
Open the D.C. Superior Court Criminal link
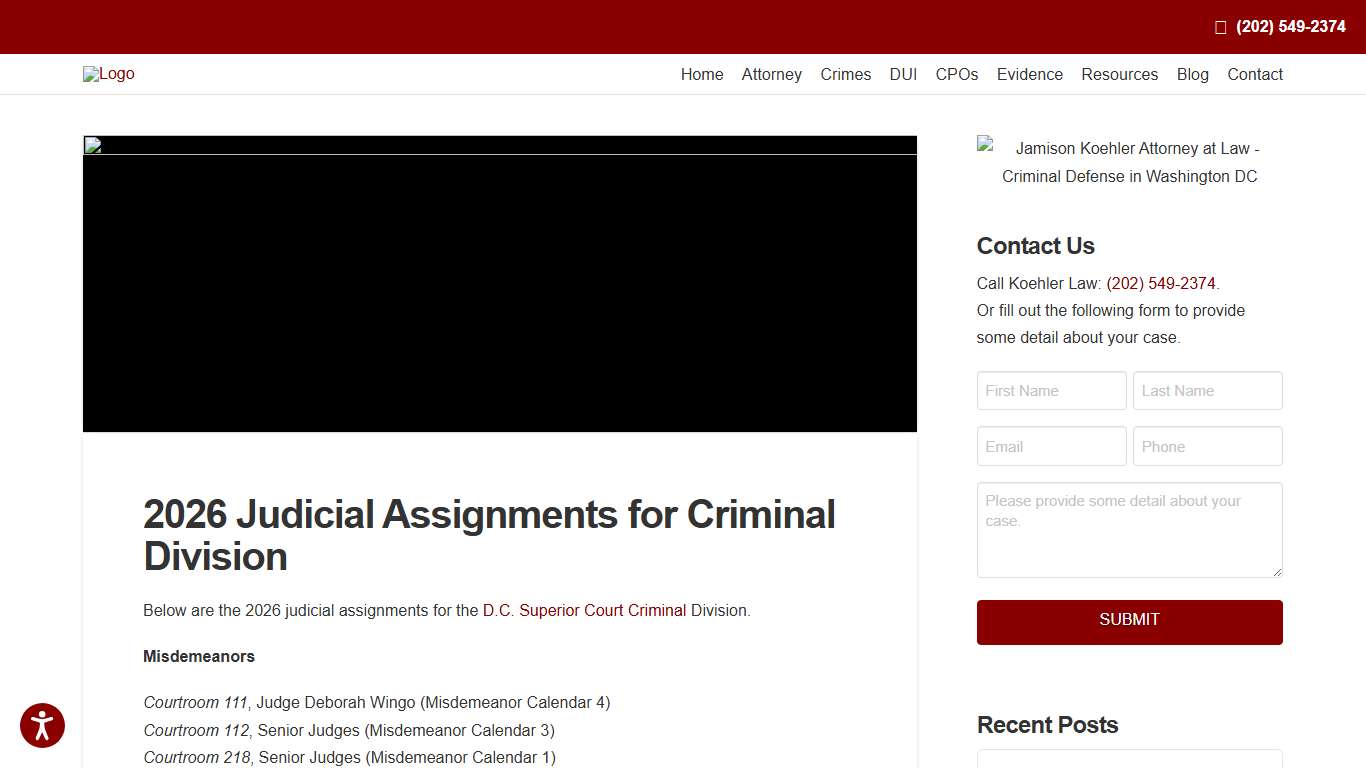(x=584, y=610)
